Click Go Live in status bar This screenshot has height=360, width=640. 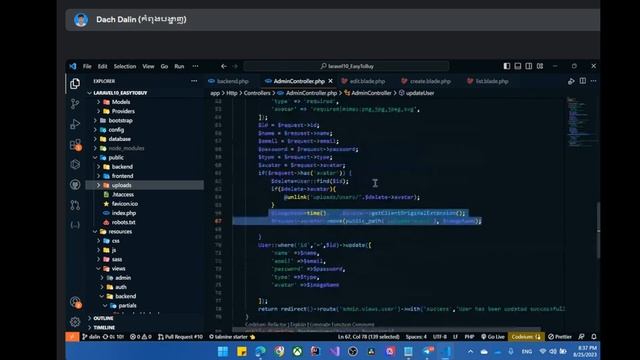point(493,337)
